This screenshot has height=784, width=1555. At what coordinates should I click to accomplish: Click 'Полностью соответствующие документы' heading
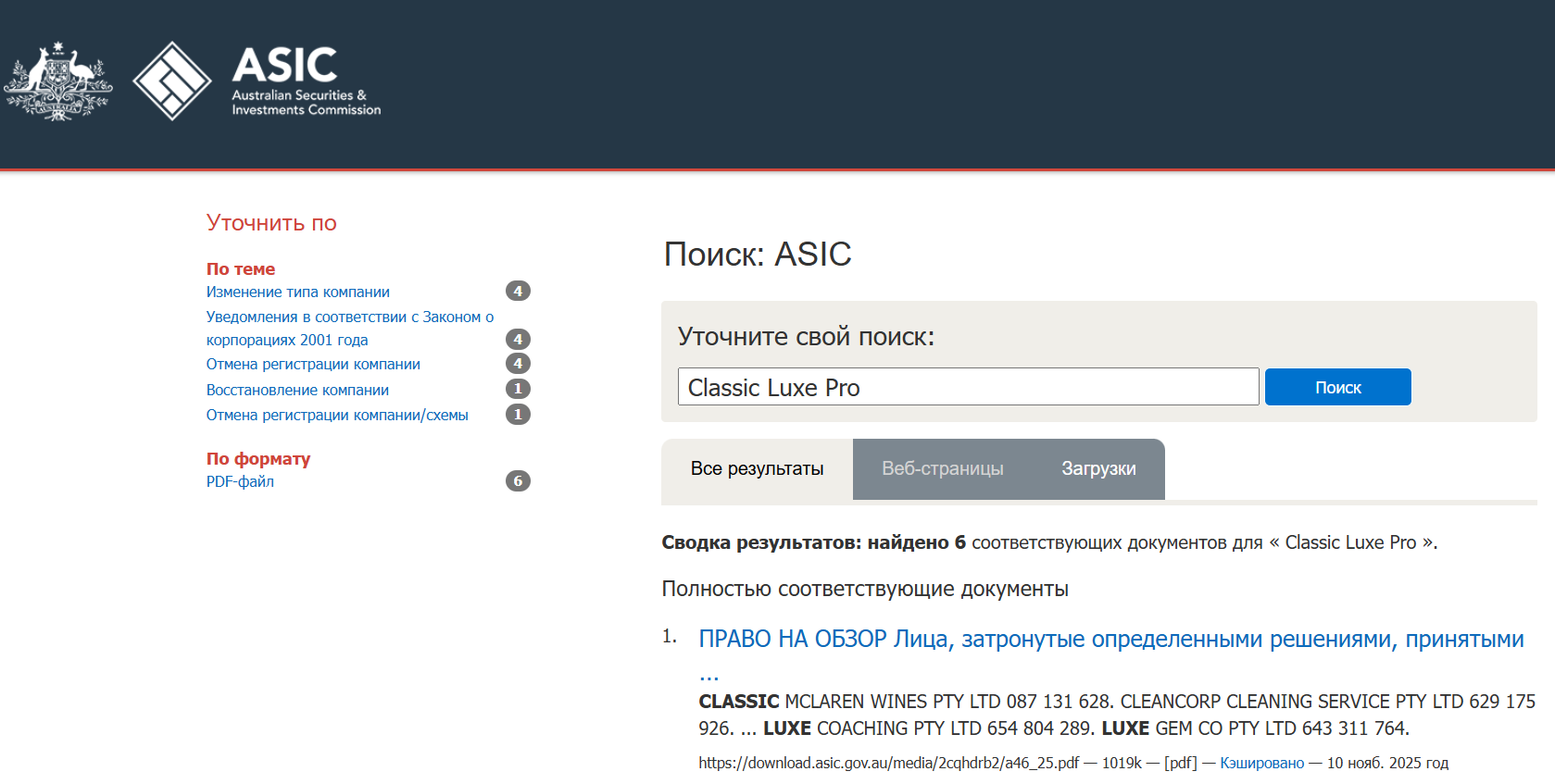[865, 589]
